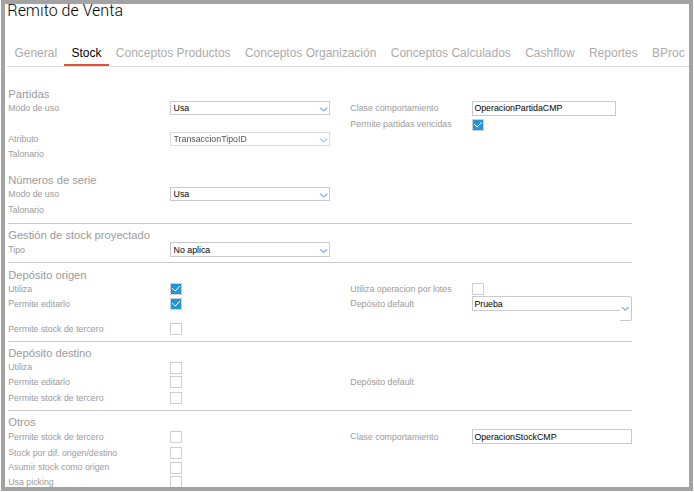694x492 pixels.
Task: Switch to the General tab
Action: click(x=36, y=53)
